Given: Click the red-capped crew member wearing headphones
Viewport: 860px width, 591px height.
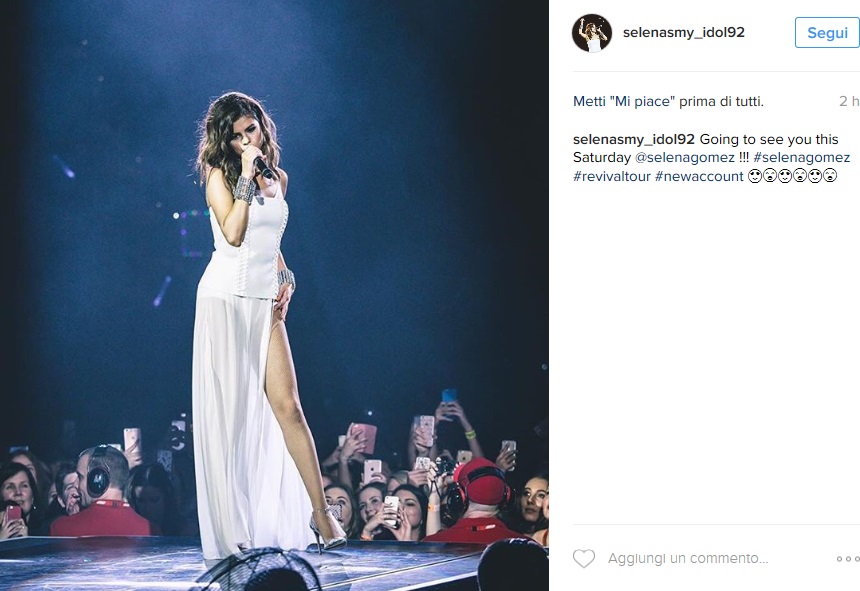Looking at the screenshot, I should tap(476, 500).
